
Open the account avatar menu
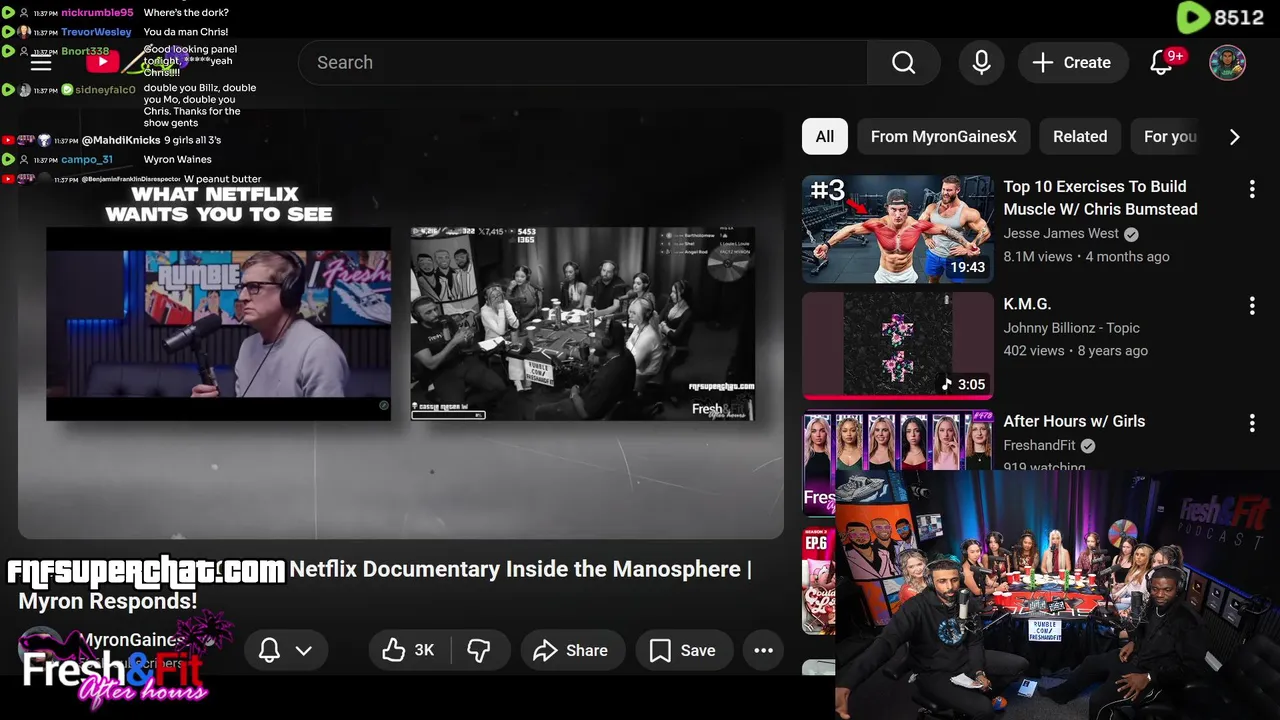coord(1227,62)
